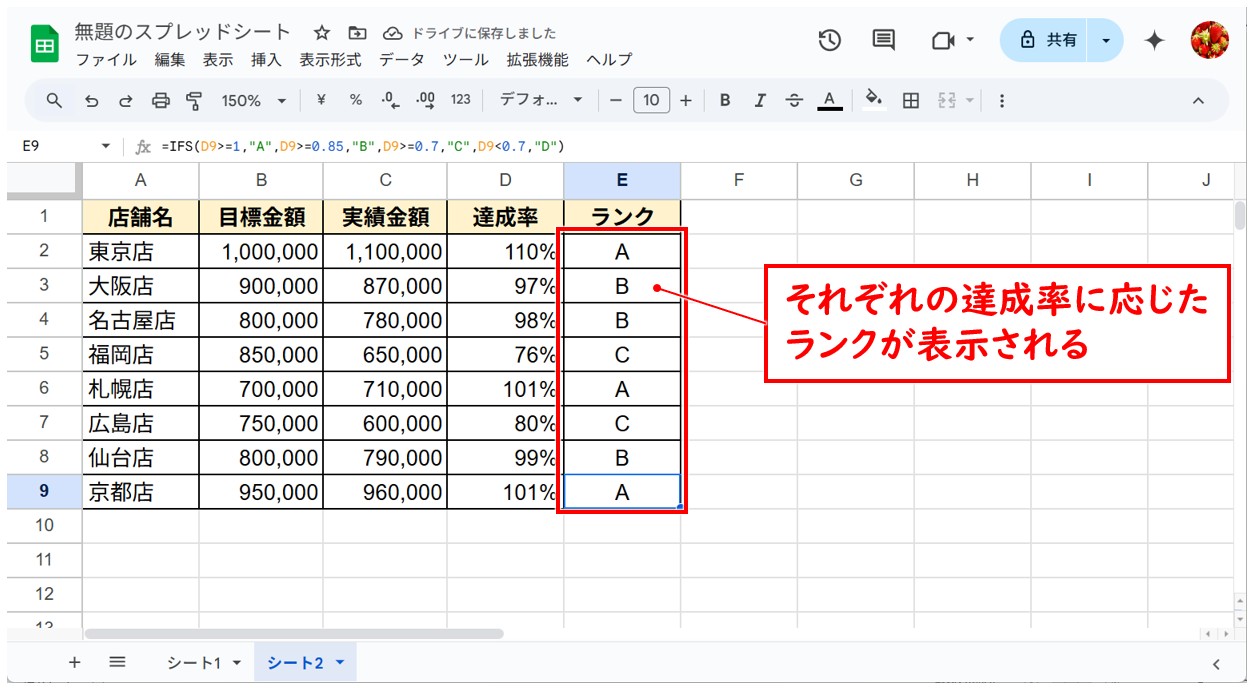The height and width of the screenshot is (689, 1254).
Task: Star the spreadsheet with the star icon
Action: 322,33
